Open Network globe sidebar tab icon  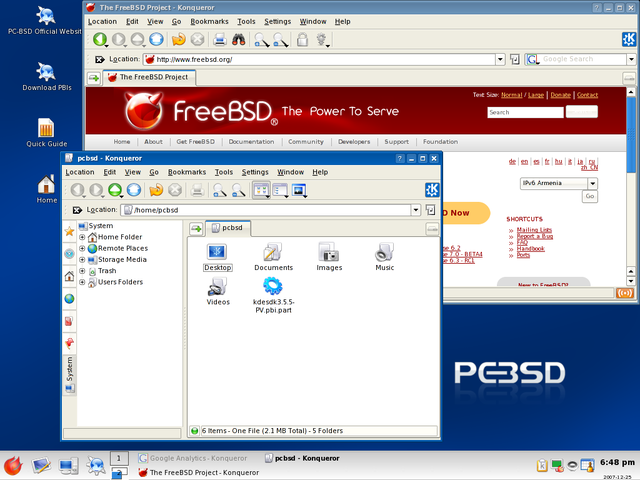(69, 299)
